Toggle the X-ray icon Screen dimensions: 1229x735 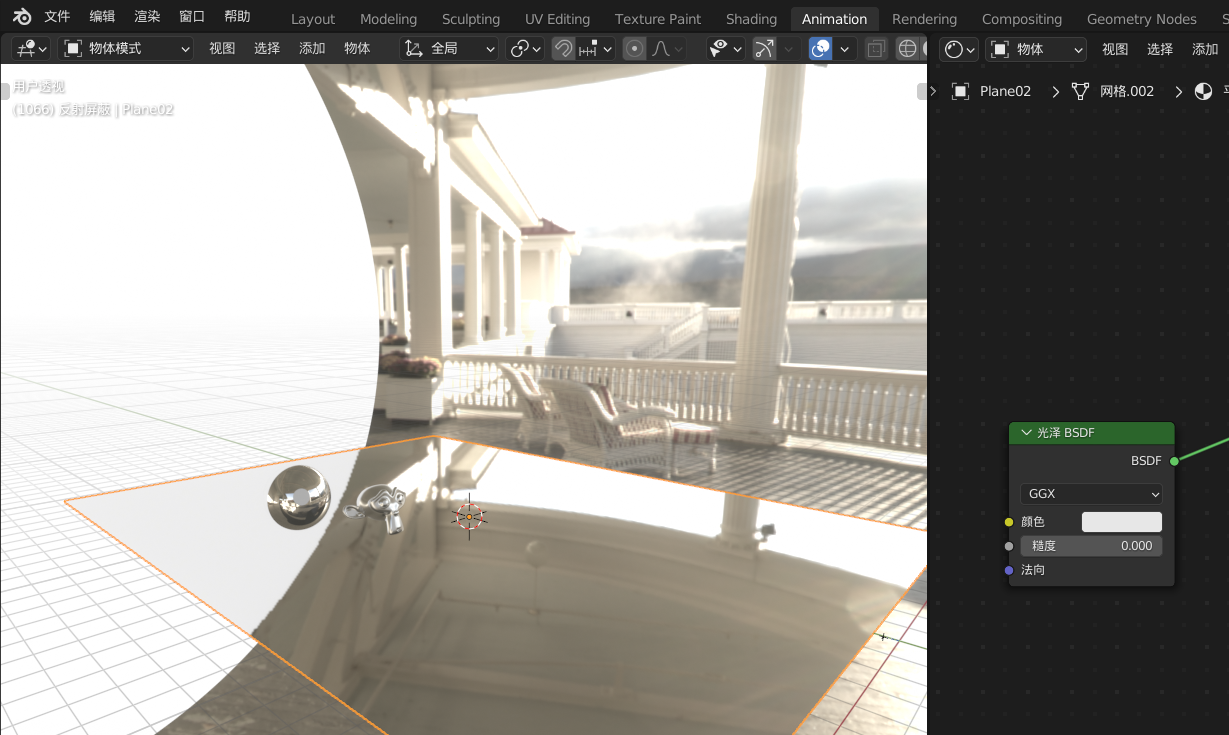click(x=876, y=48)
